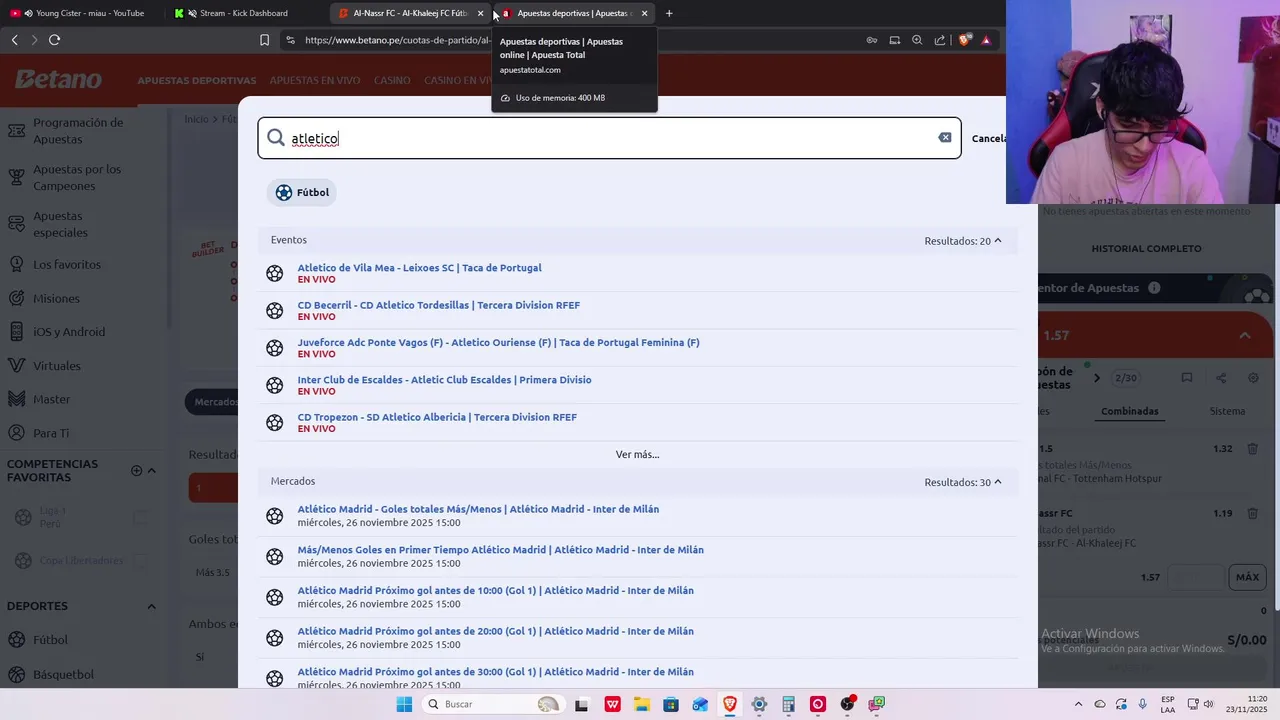The image size is (1280, 720).
Task: Open betslip settings gear
Action: (1253, 378)
